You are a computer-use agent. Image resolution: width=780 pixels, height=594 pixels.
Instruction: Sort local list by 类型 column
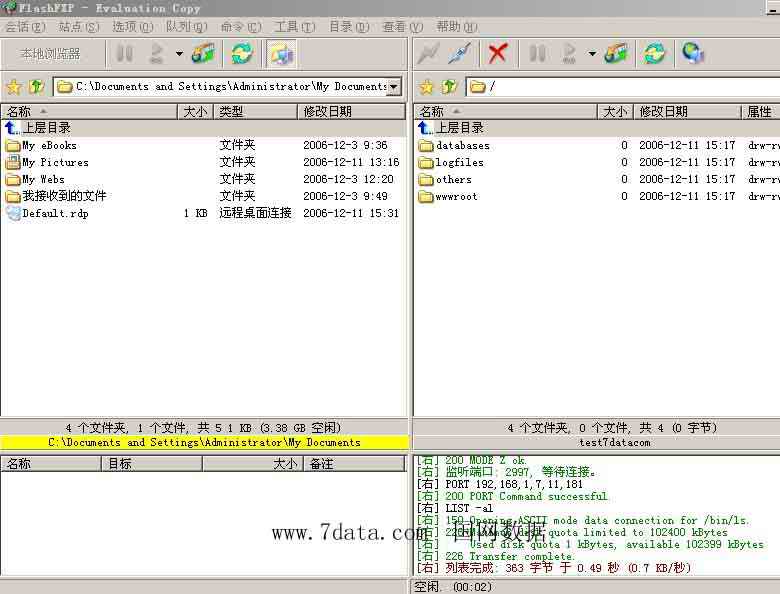click(256, 112)
